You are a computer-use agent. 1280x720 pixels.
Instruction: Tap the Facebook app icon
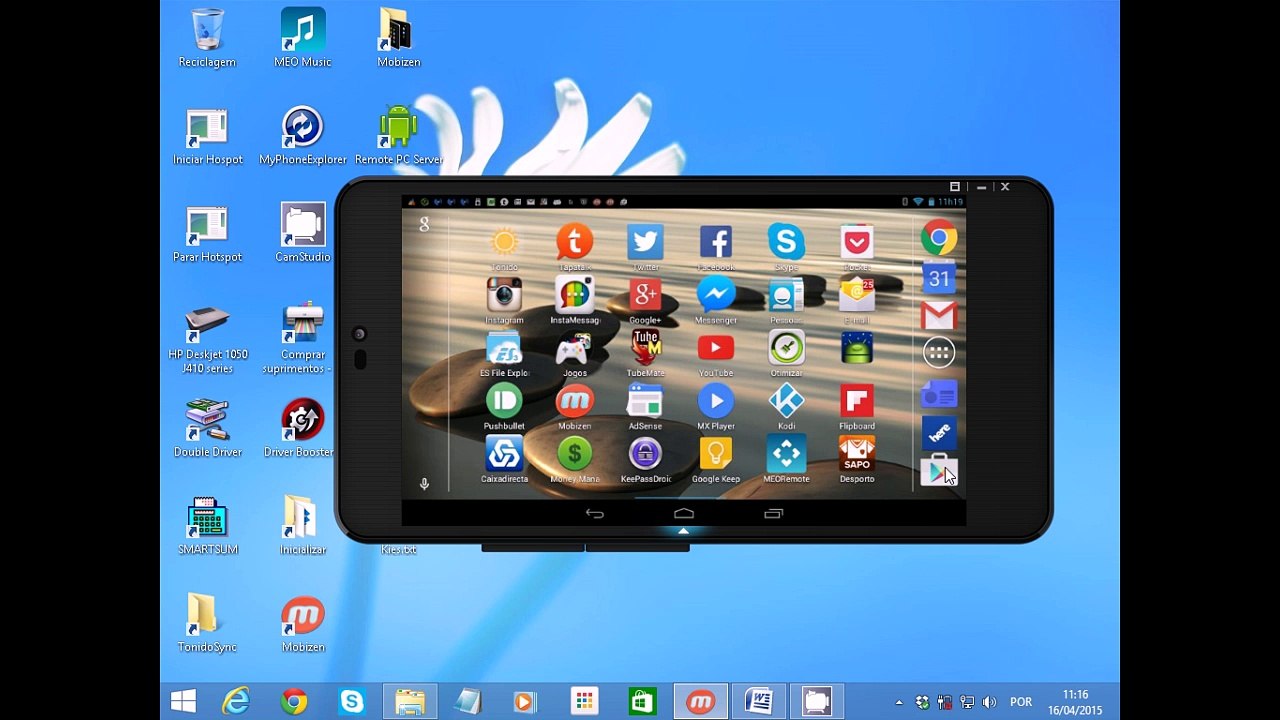(715, 242)
